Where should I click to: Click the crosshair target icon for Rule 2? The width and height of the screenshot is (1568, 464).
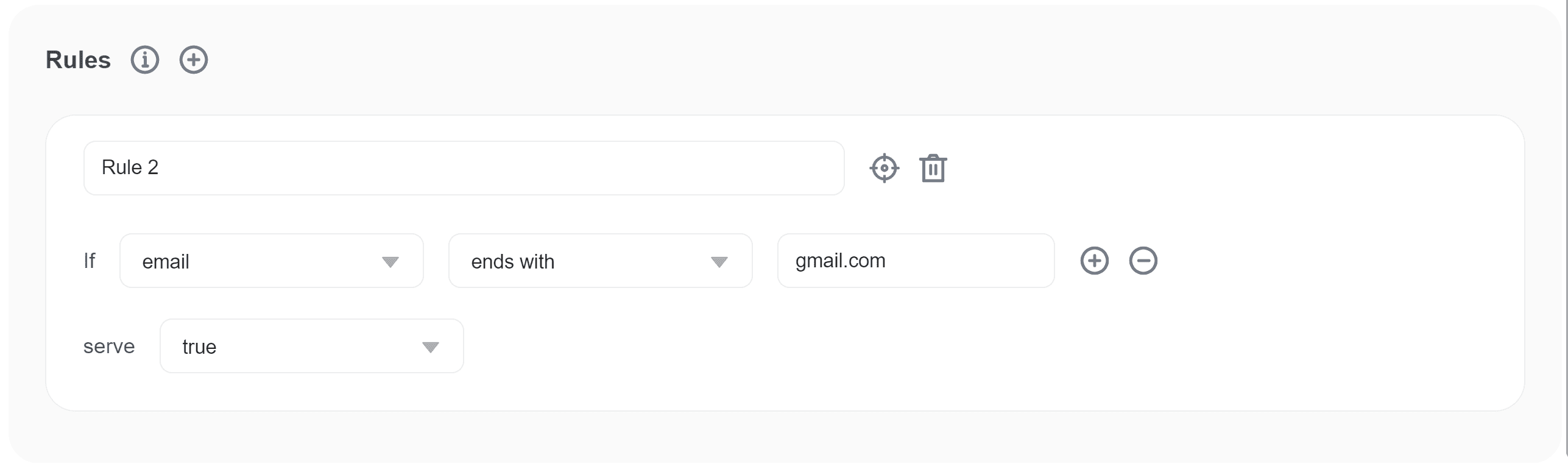[x=884, y=169]
